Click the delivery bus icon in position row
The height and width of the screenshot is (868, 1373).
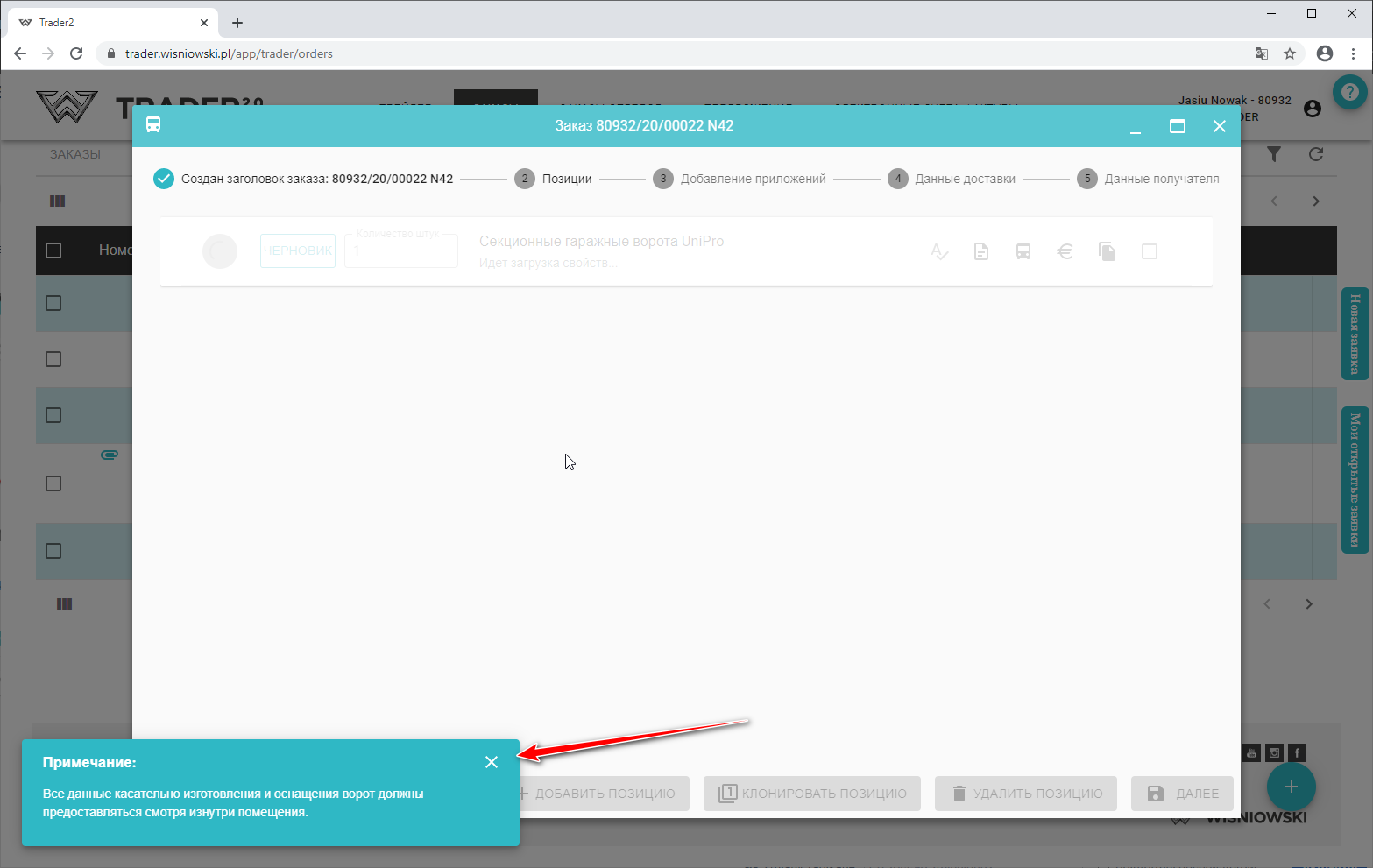[1023, 251]
